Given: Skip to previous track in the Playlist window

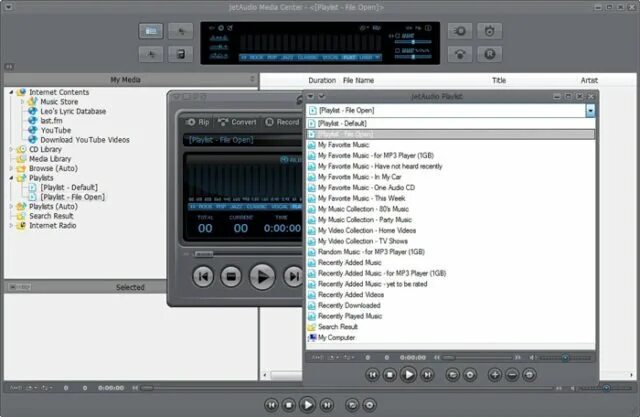Looking at the screenshot, I should [372, 375].
